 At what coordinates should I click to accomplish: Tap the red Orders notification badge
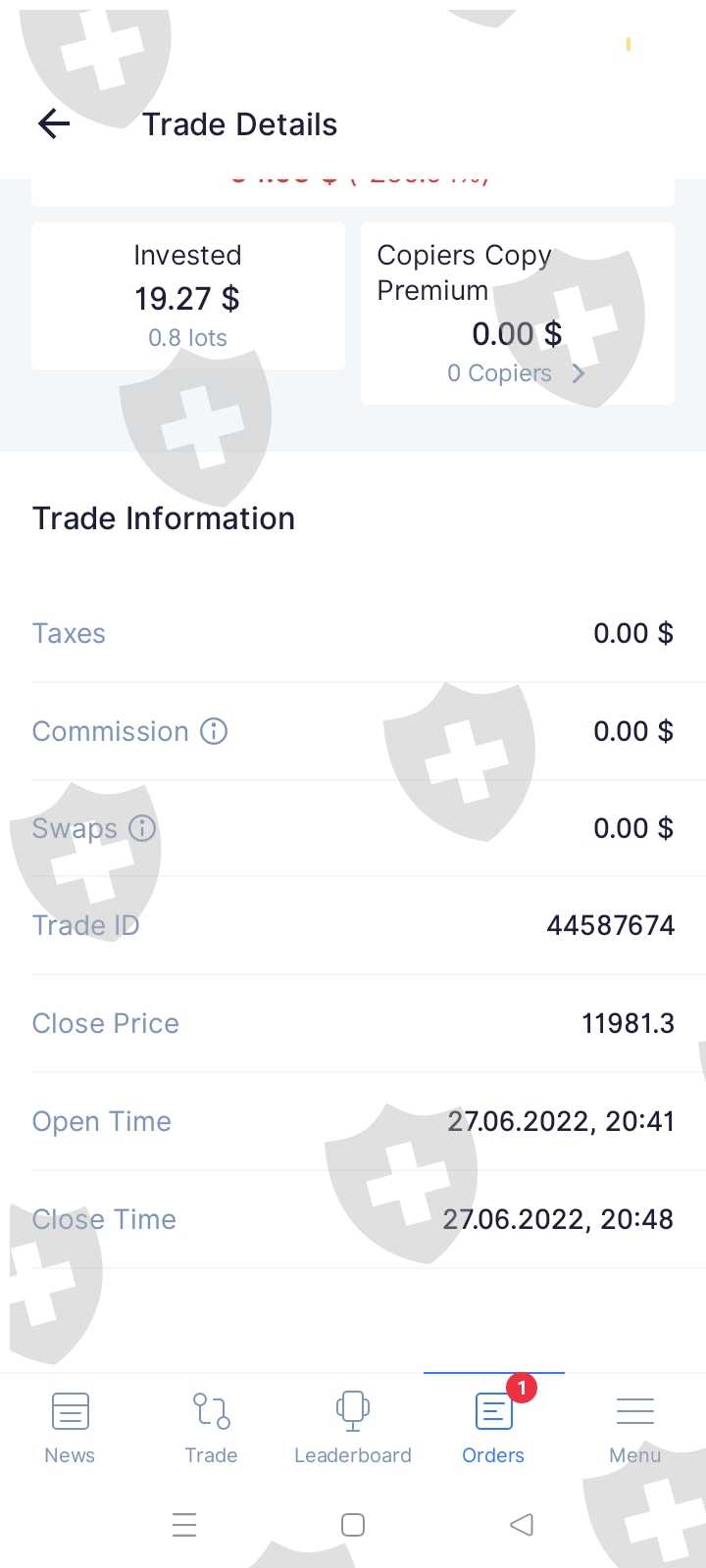click(x=522, y=1388)
